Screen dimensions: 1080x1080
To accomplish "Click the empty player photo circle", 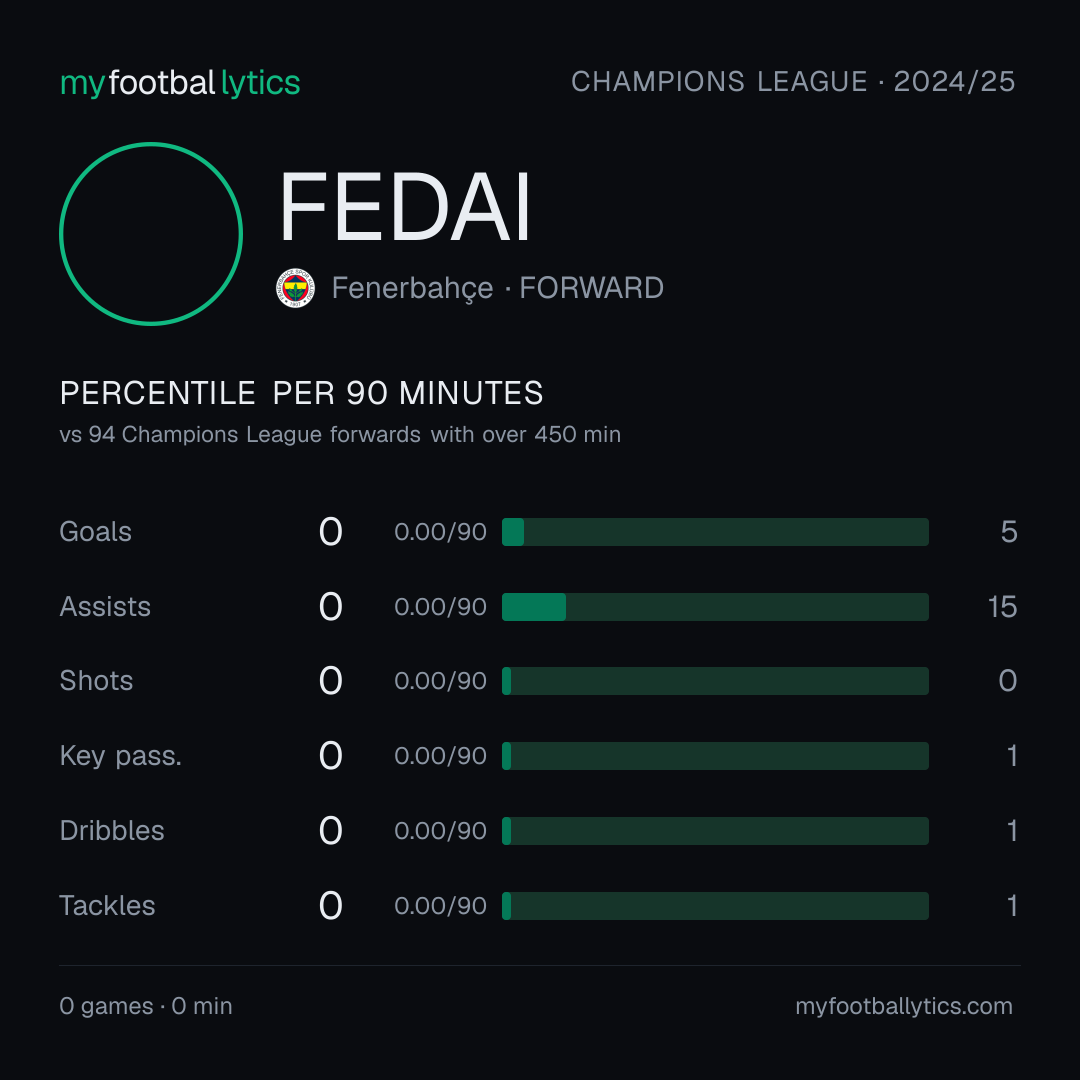I will (151, 233).
